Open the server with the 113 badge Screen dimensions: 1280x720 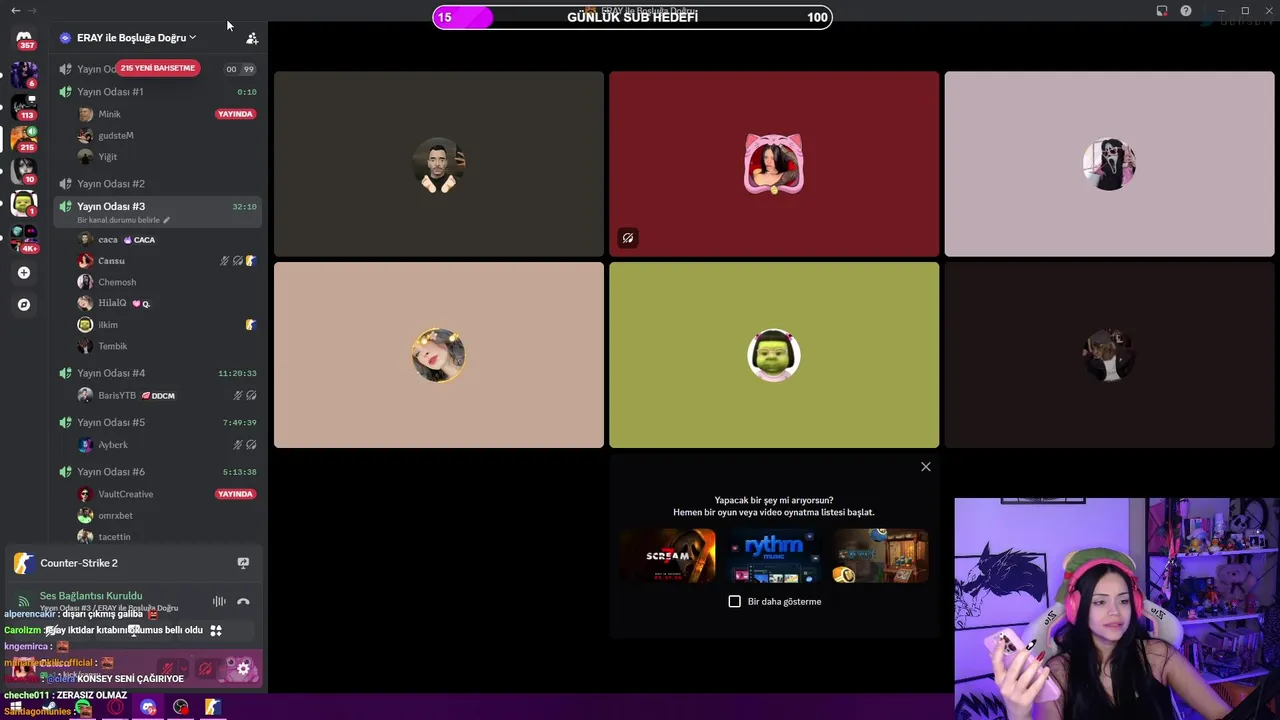[x=24, y=106]
